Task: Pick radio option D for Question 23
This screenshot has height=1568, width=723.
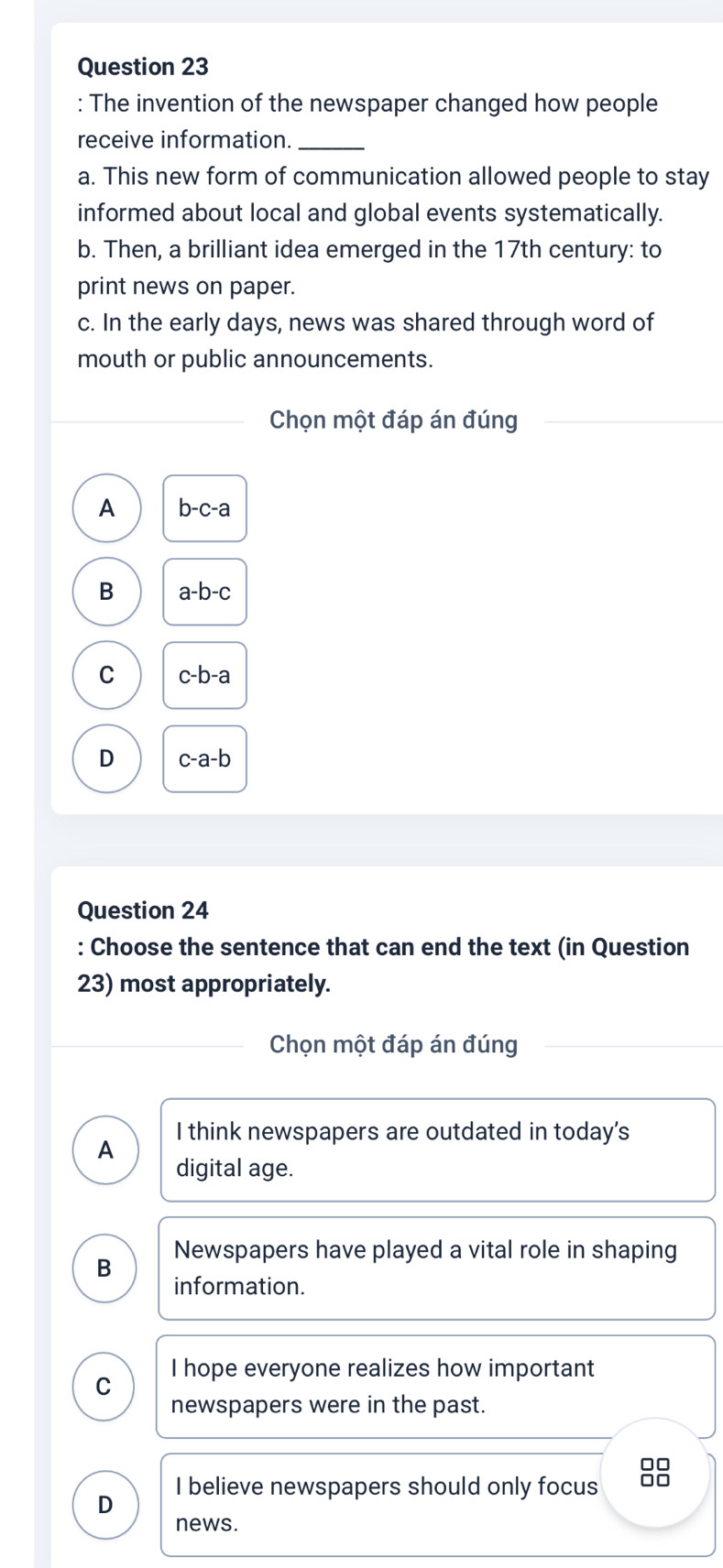Action: 107,758
